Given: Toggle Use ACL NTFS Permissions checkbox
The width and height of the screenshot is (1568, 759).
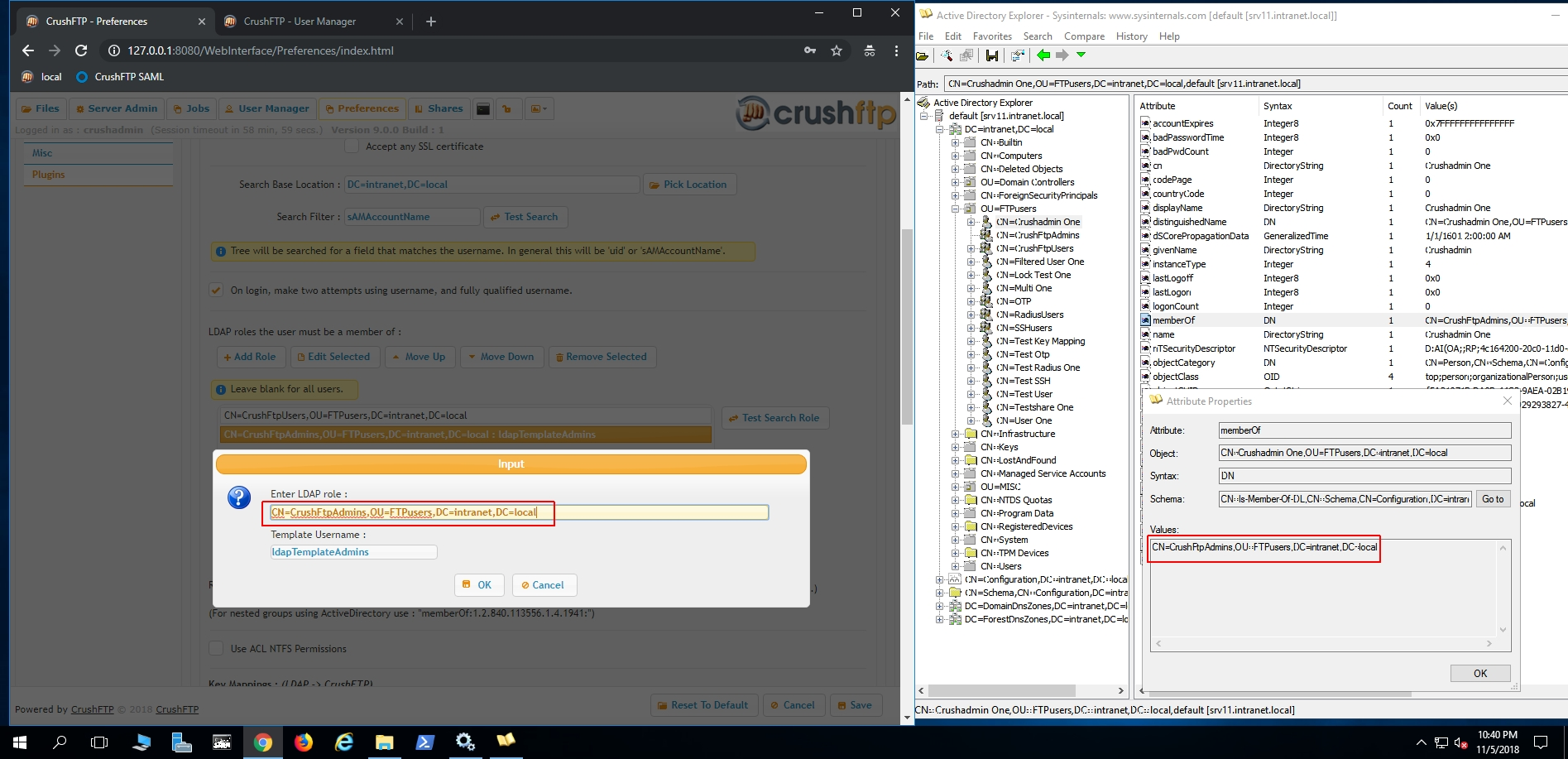Looking at the screenshot, I should pos(216,649).
